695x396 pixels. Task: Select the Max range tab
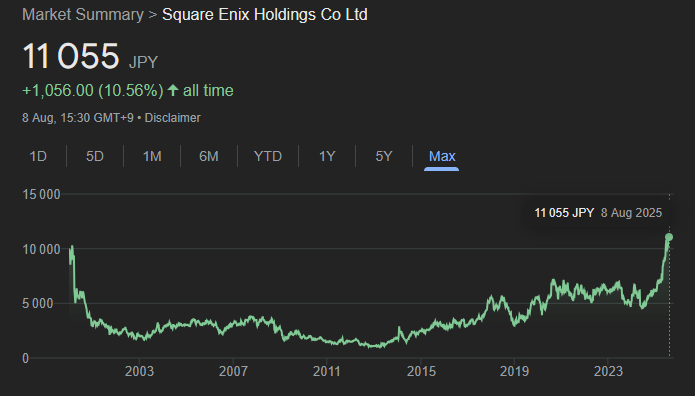point(442,156)
